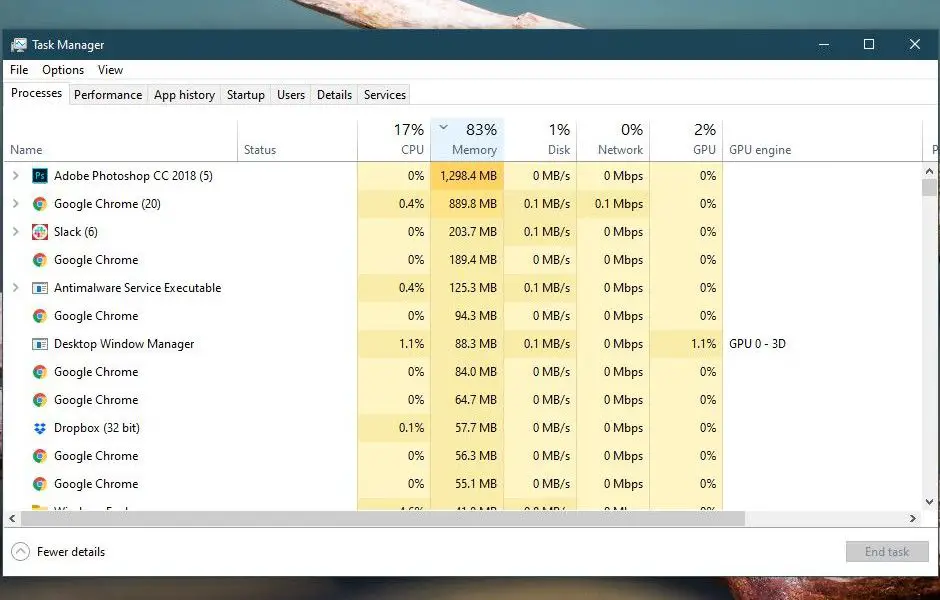
Task: Expand the Google Chrome (20) group
Action: tap(16, 204)
